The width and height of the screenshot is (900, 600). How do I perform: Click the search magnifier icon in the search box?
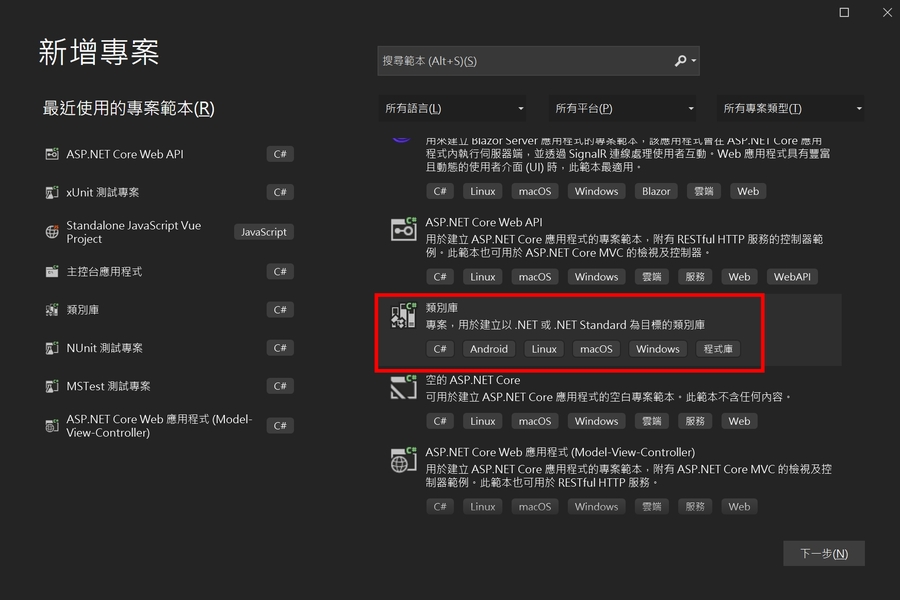pyautogui.click(x=679, y=61)
